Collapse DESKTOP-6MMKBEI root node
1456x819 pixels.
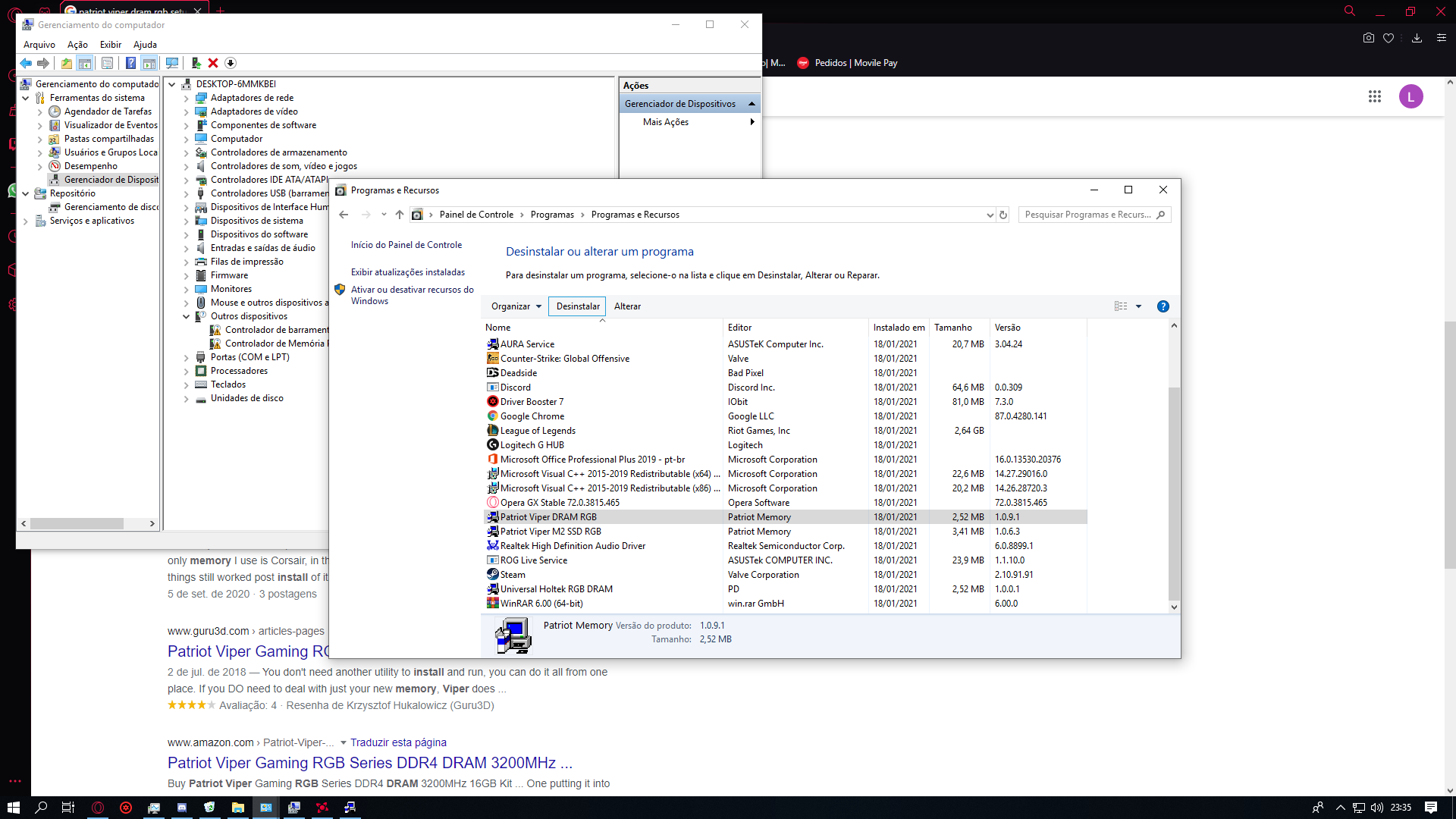[172, 85]
